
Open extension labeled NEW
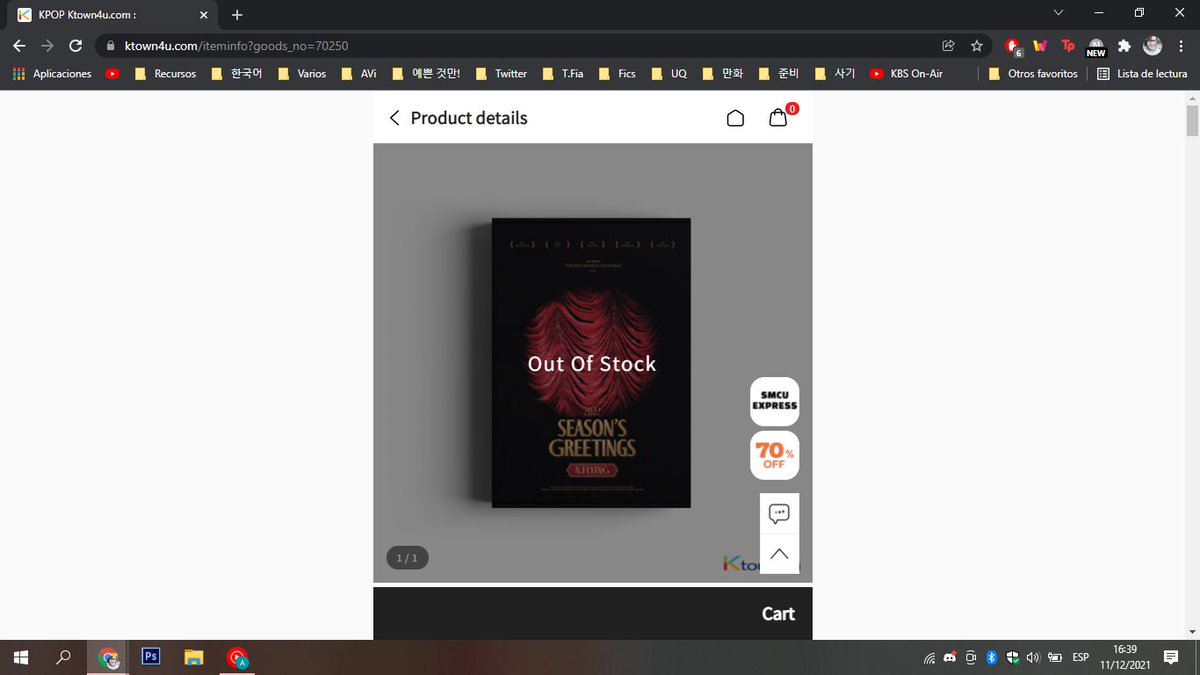[1096, 47]
